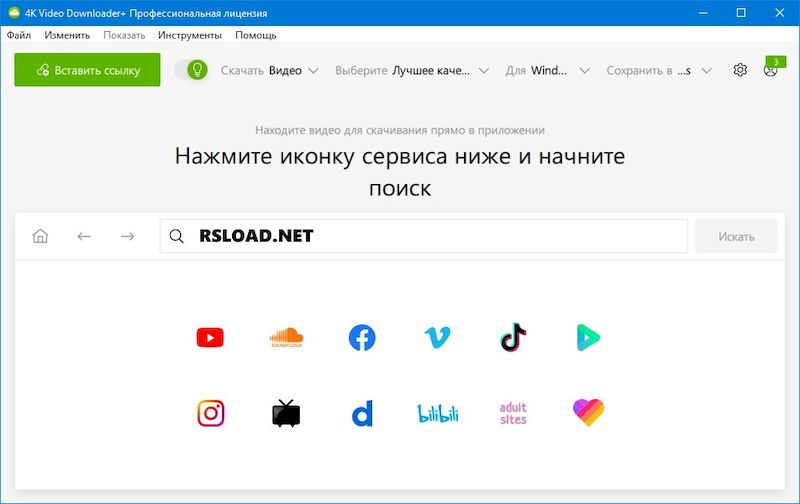Open Instagram service icon
800x504 pixels.
pos(211,413)
